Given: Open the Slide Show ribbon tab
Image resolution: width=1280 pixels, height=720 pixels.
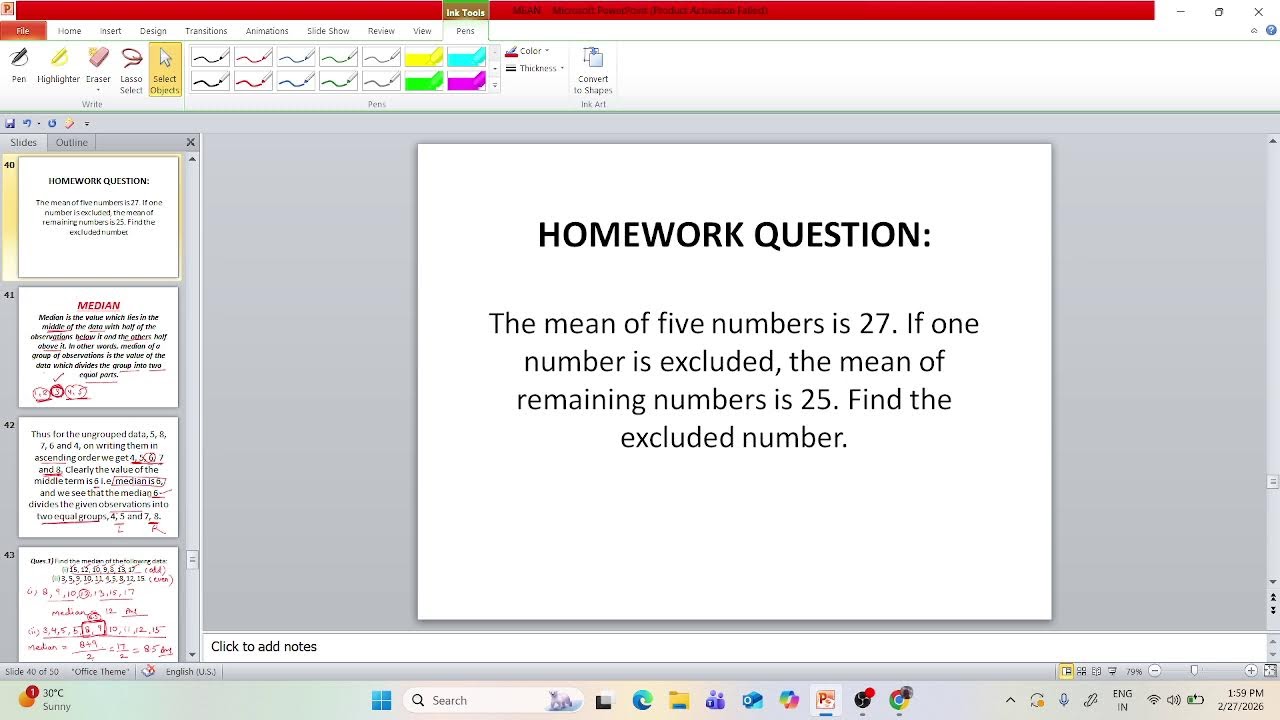Looking at the screenshot, I should [328, 31].
